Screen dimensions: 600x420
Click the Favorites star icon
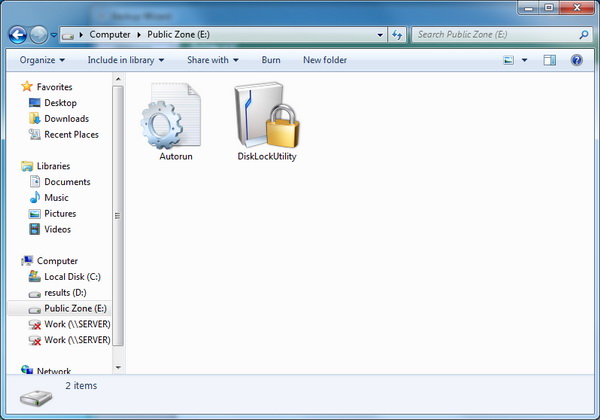click(x=27, y=86)
